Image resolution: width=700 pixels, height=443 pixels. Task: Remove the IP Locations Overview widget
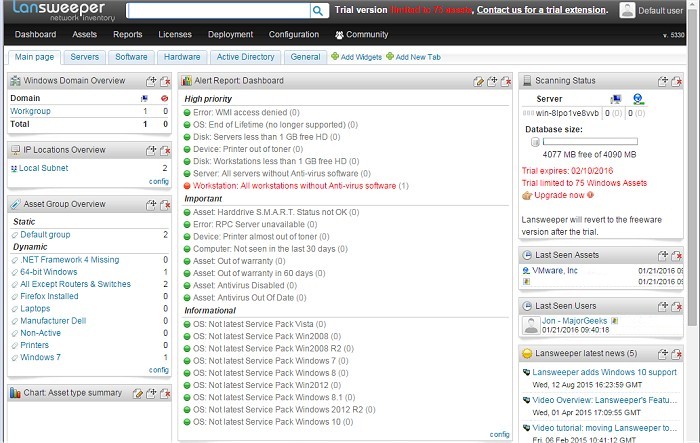click(165, 150)
